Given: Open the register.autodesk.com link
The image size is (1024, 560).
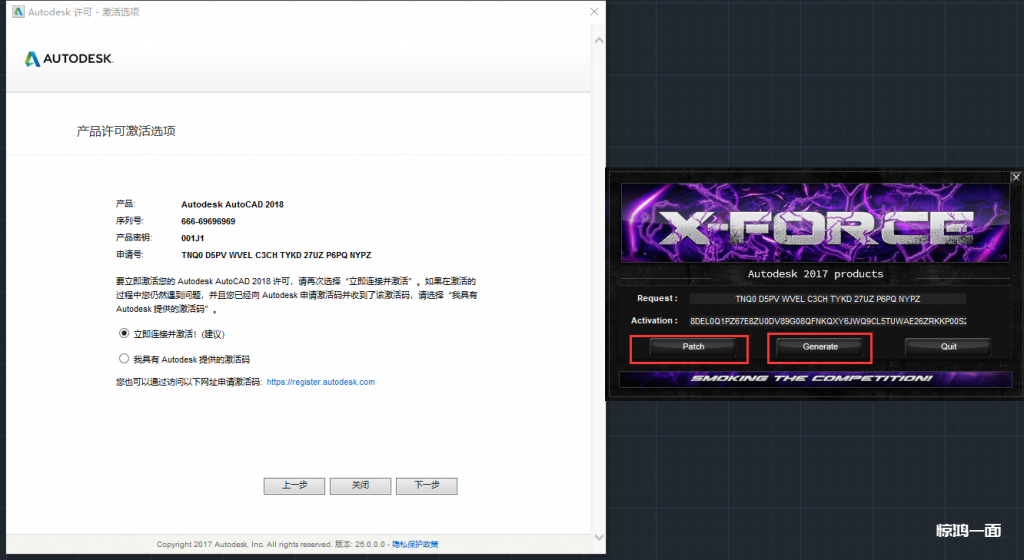Looking at the screenshot, I should tap(320, 382).
